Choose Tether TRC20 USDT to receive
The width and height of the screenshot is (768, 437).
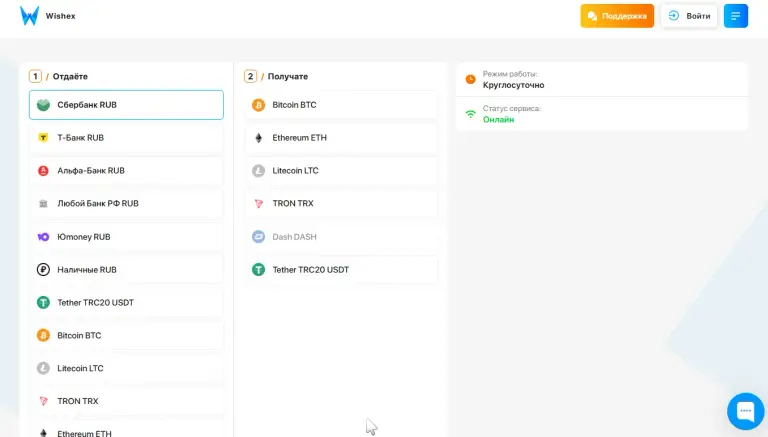click(x=341, y=269)
